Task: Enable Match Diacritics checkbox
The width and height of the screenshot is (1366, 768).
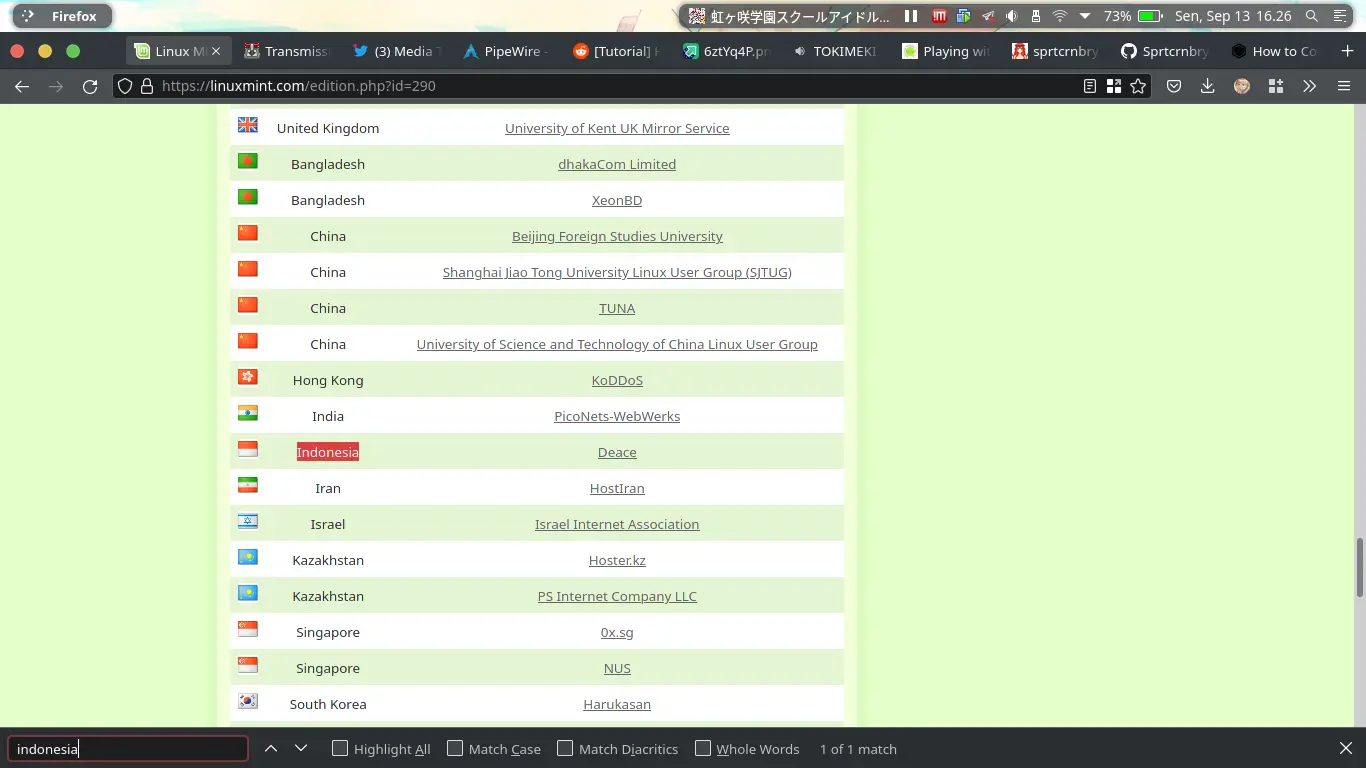Action: tap(565, 748)
